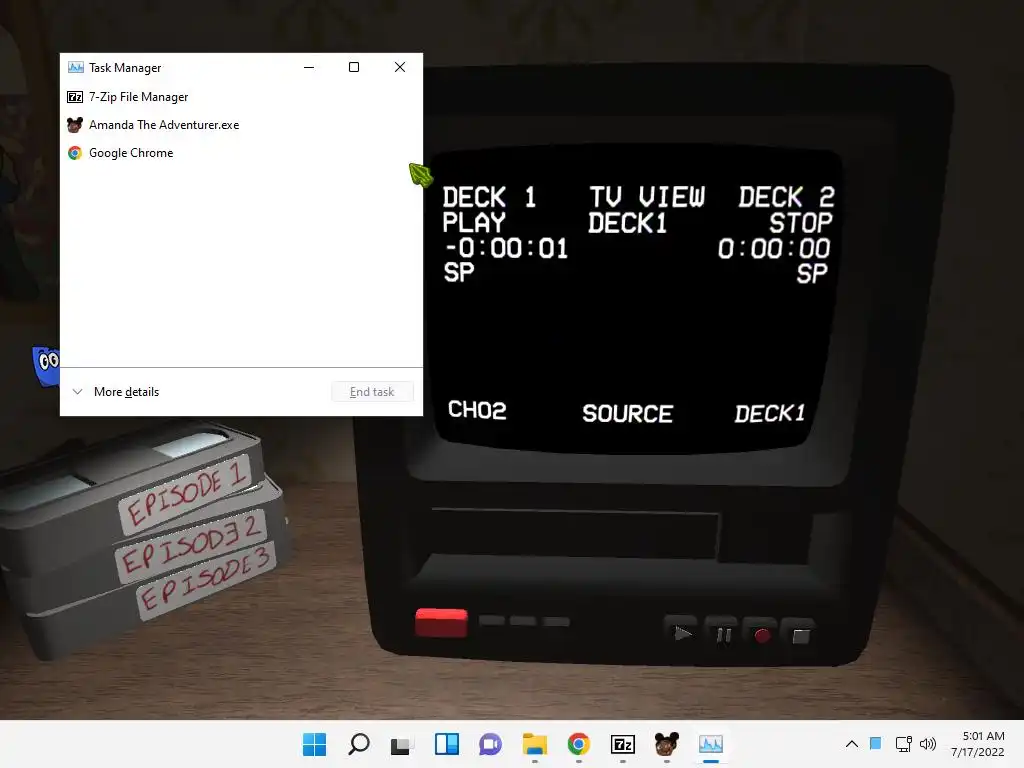Open volume control from system tray
Viewport: 1024px width, 768px height.
click(928, 743)
